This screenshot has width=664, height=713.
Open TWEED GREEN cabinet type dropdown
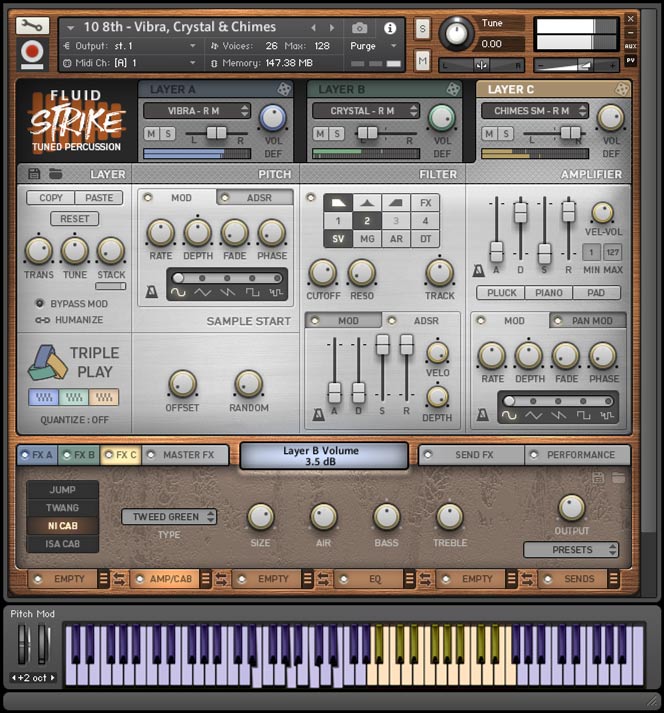[169, 517]
